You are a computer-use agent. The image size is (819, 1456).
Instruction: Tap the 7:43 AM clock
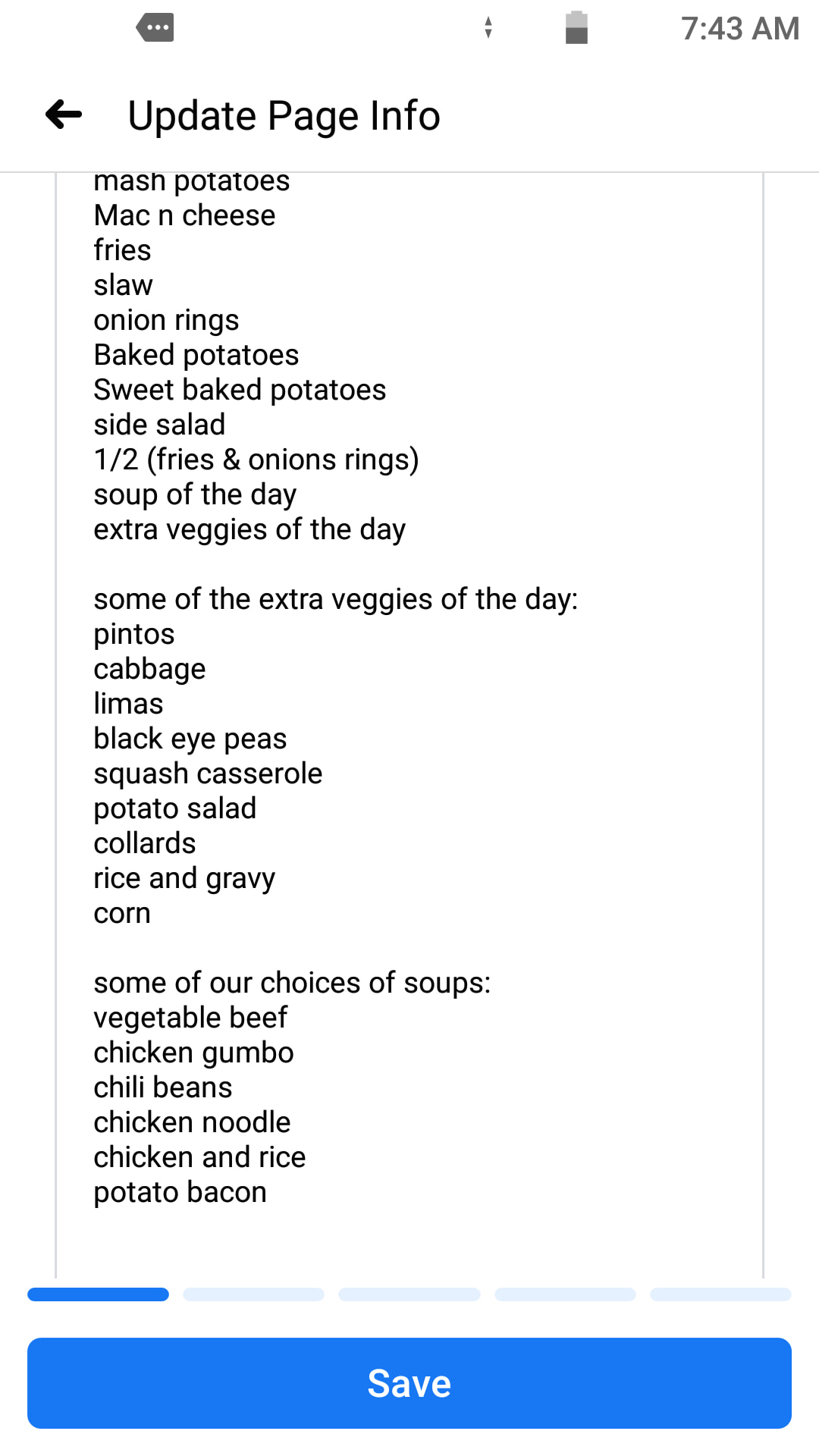click(739, 29)
